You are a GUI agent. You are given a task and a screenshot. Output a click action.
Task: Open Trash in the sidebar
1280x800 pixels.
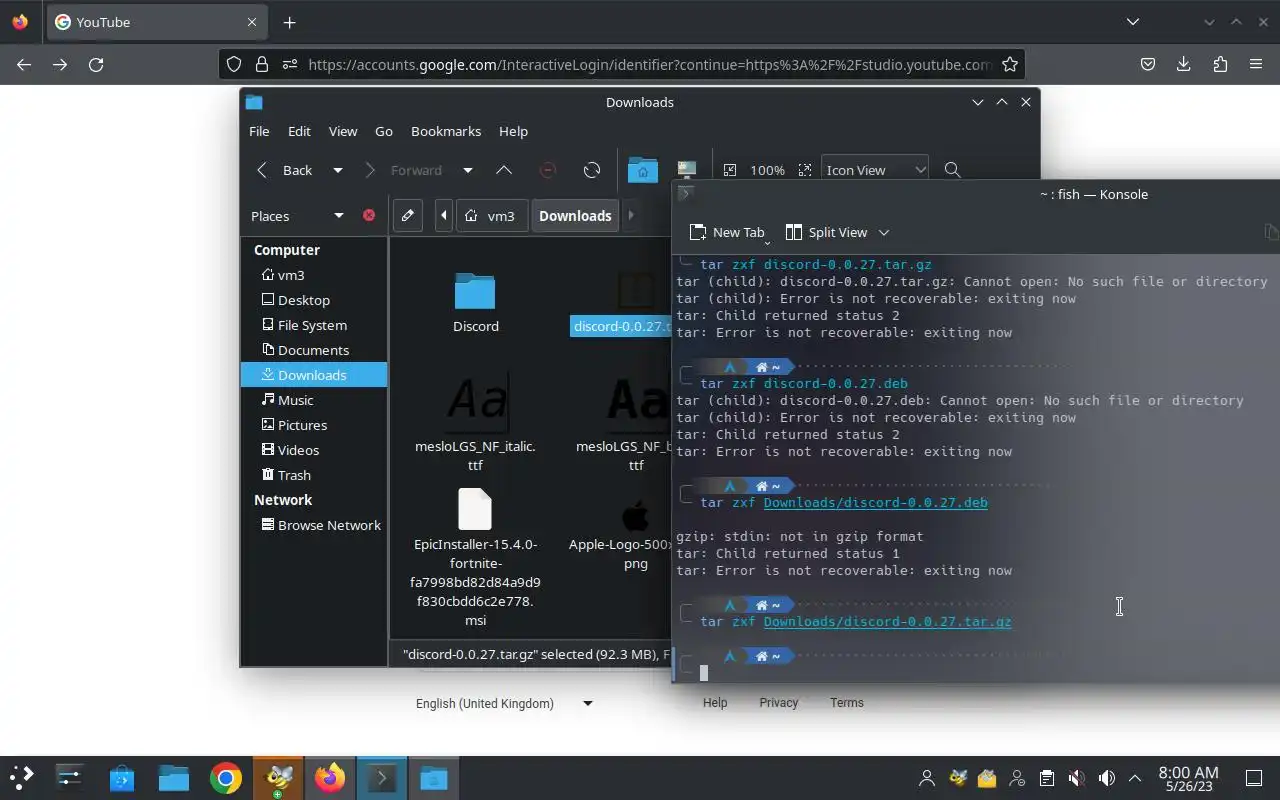pyautogui.click(x=314, y=475)
